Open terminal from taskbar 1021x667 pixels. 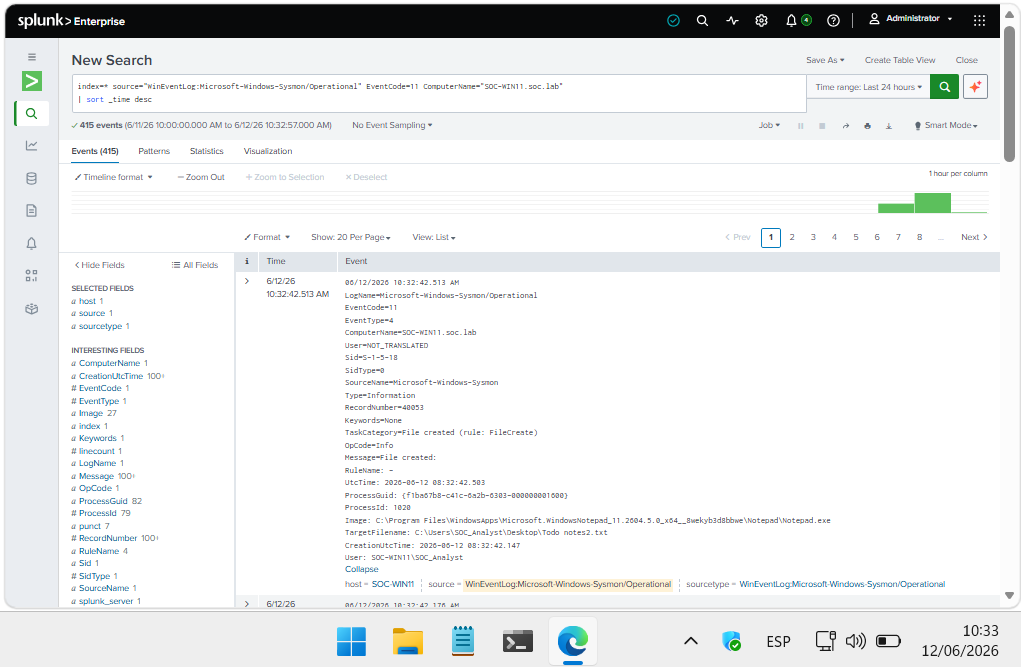[x=518, y=642]
